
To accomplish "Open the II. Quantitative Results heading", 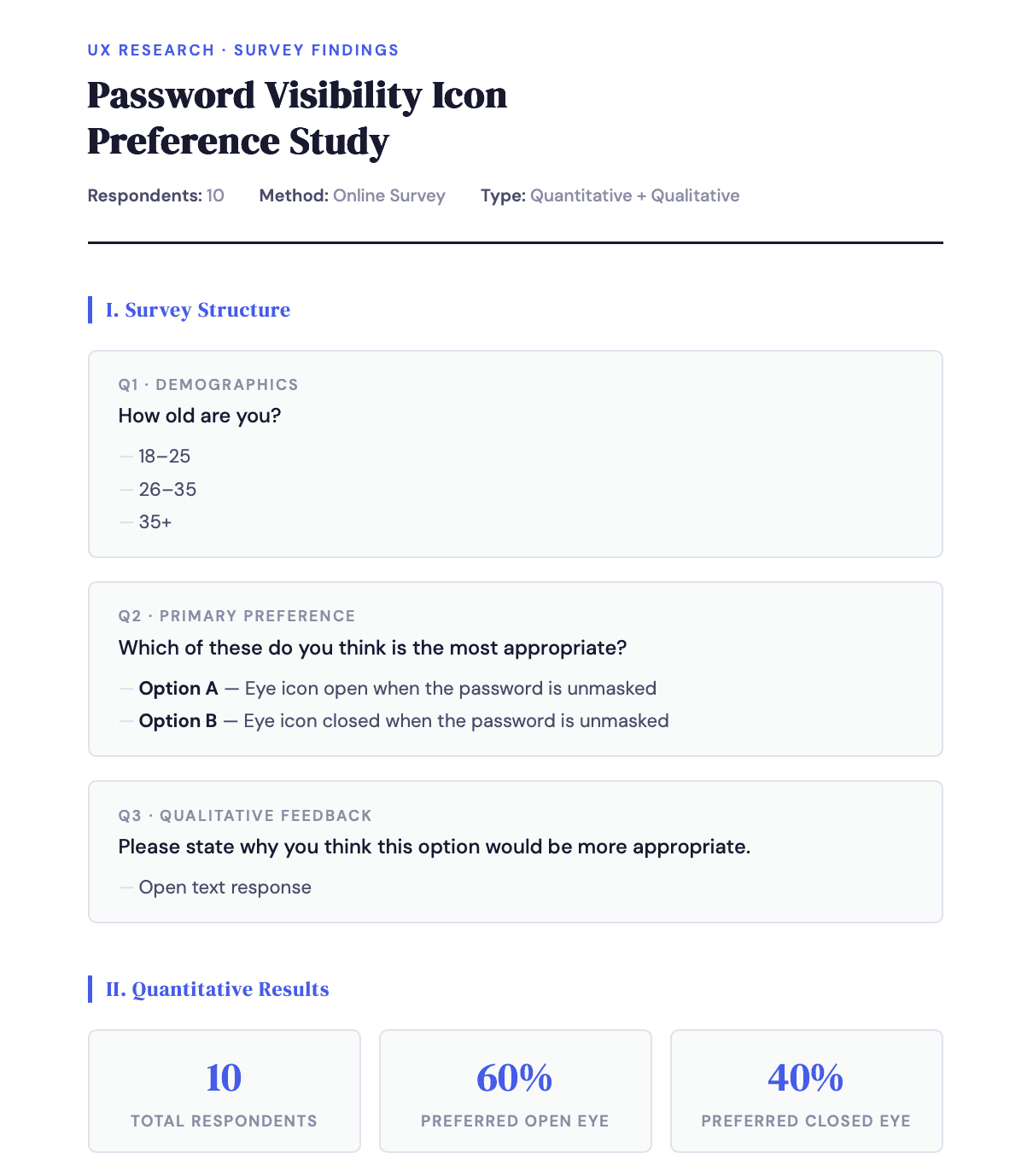I will 218,989.
